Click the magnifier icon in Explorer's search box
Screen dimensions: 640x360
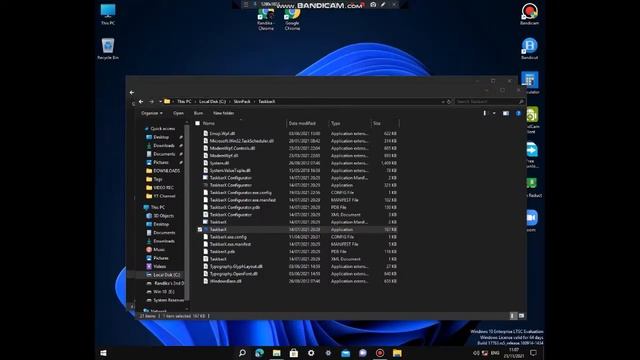pos(521,102)
